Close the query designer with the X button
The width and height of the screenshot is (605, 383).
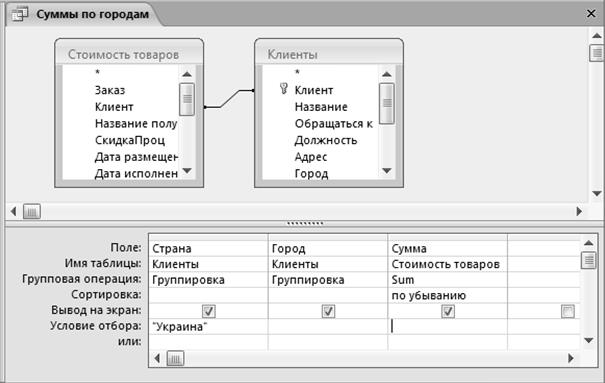click(x=591, y=13)
